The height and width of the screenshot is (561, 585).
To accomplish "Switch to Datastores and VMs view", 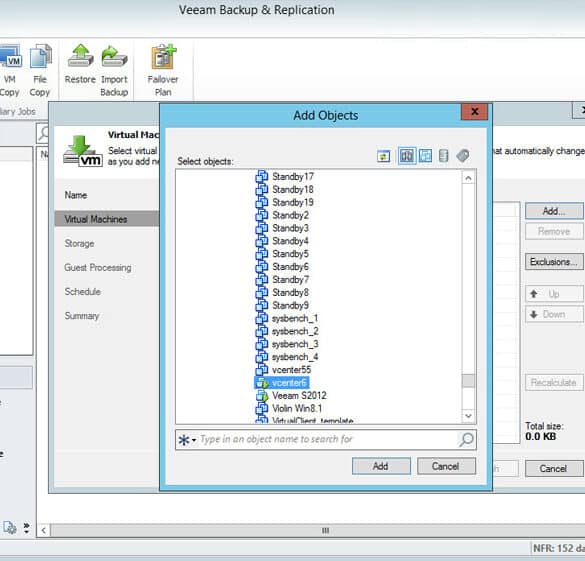I will pyautogui.click(x=444, y=156).
